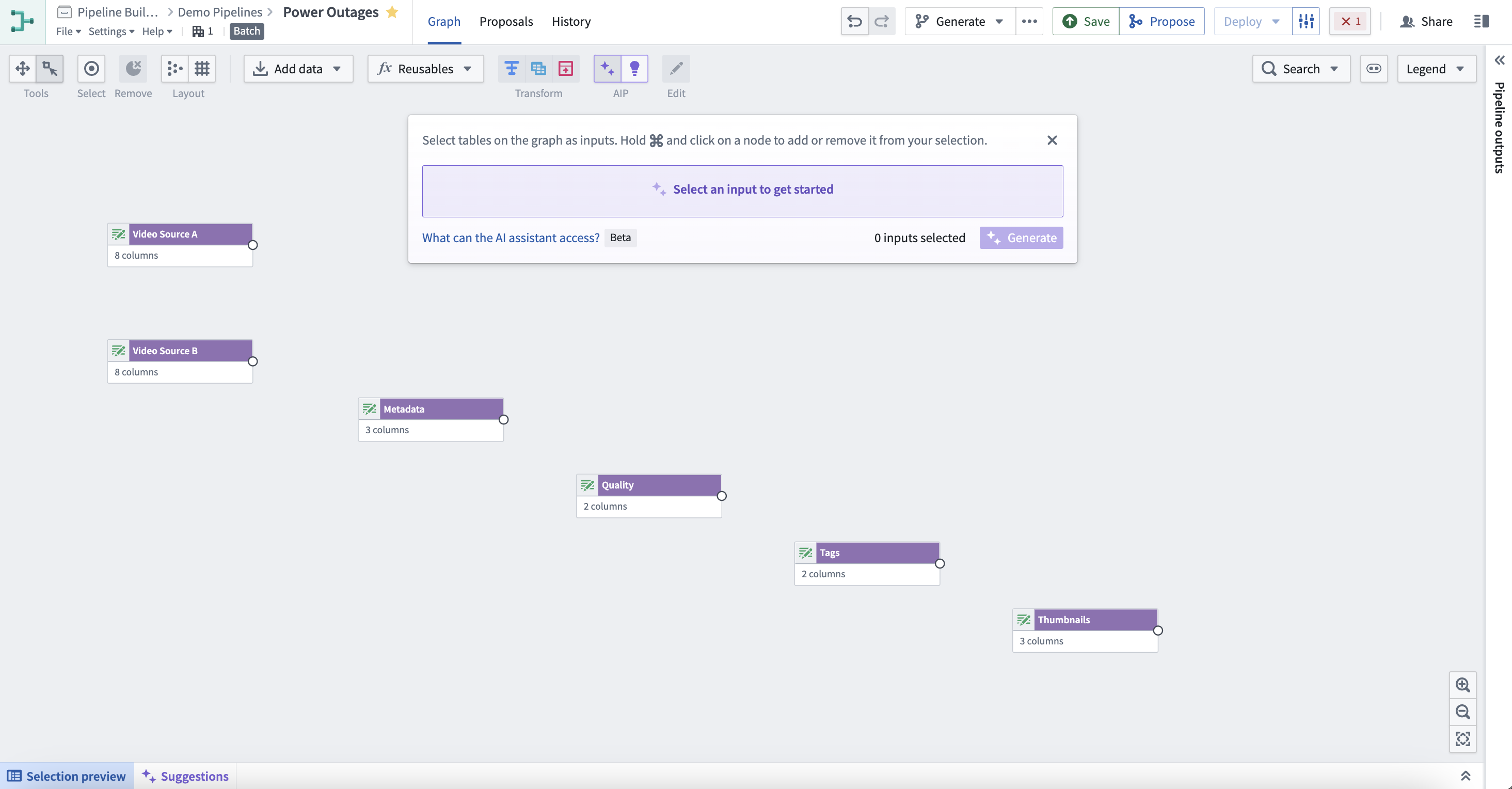The image size is (1512, 789).
Task: Click the join tables transform icon
Action: [x=538, y=69]
